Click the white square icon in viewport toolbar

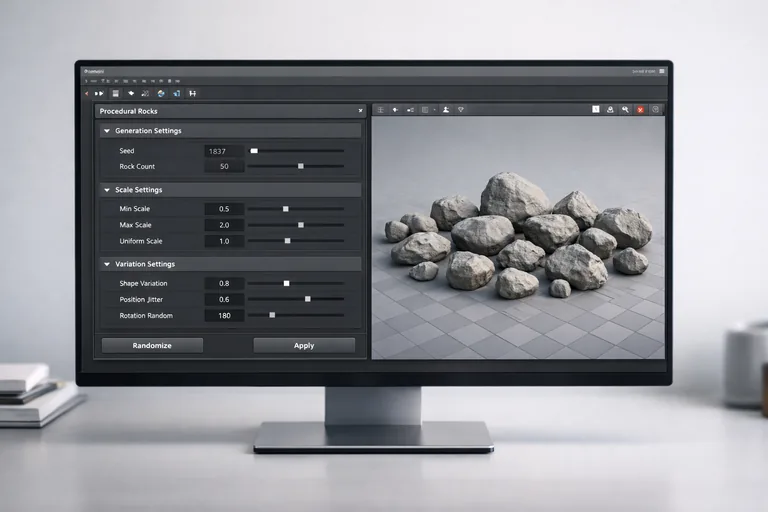[x=594, y=109]
